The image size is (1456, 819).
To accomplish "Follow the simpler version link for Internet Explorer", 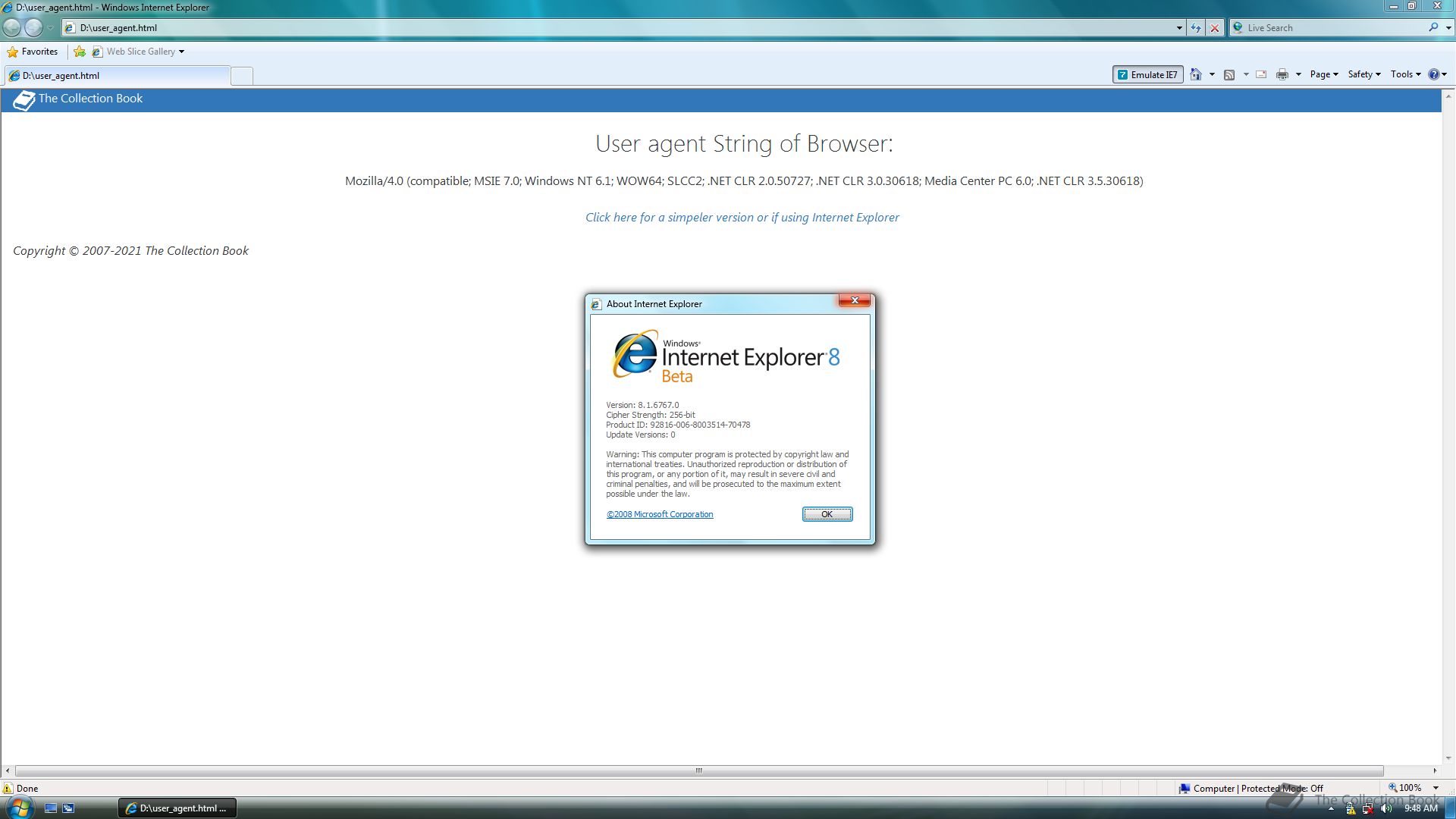I will pyautogui.click(x=742, y=218).
